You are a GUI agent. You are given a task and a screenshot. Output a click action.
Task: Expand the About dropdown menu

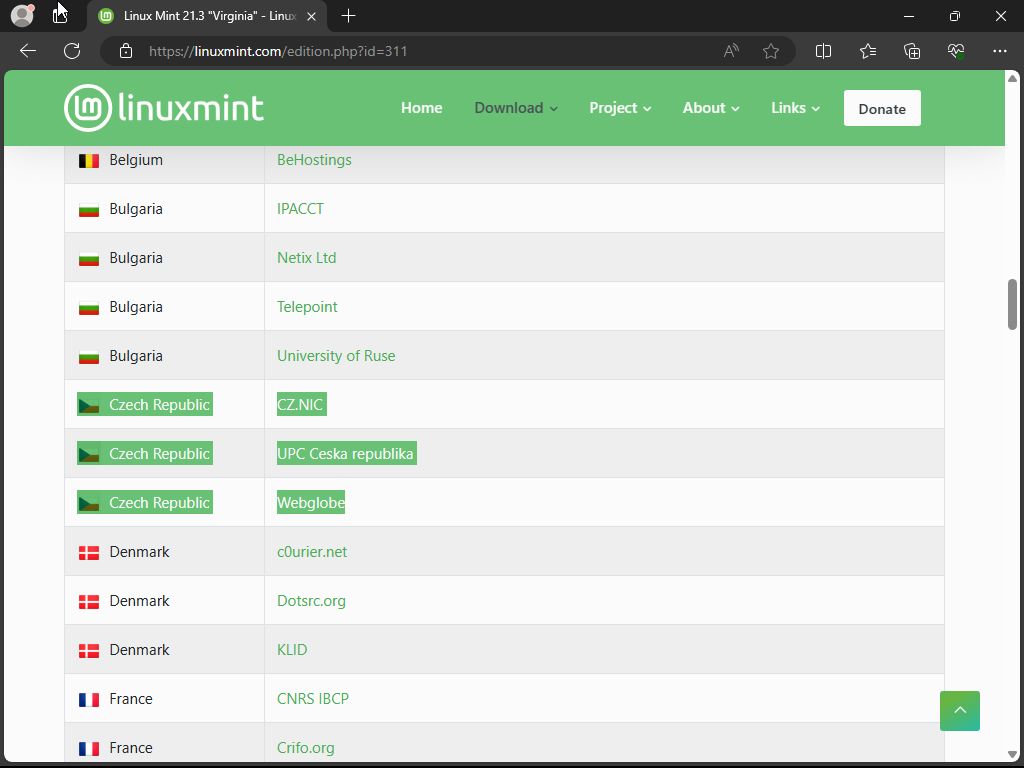point(711,108)
